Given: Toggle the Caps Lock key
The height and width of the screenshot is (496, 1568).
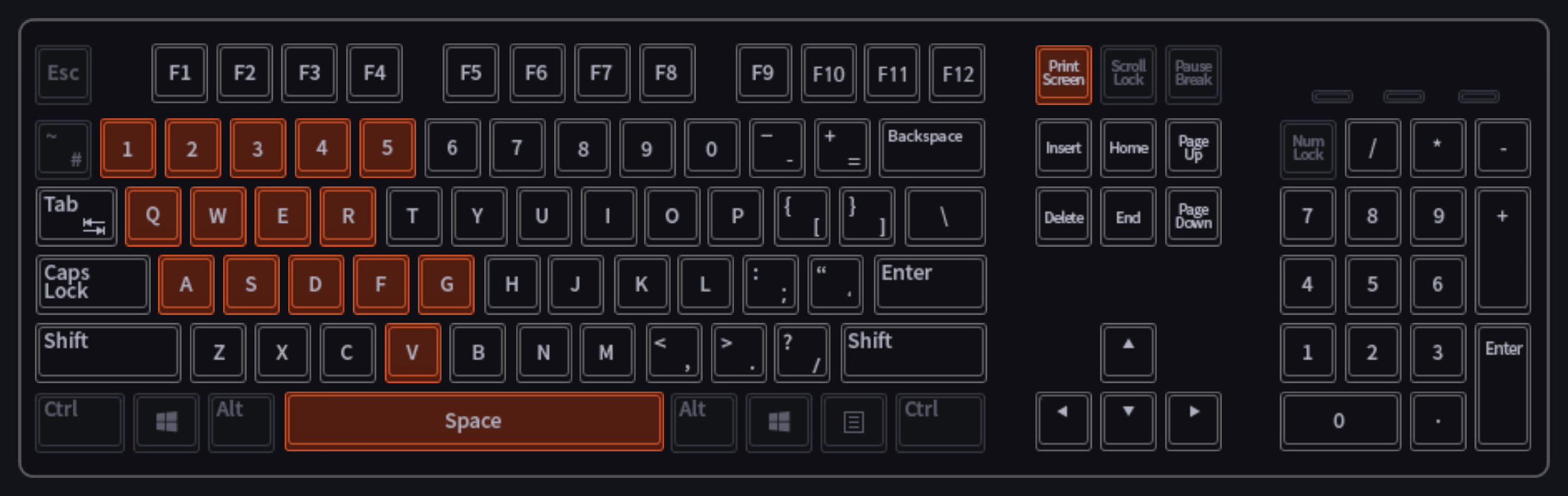Looking at the screenshot, I should (92, 285).
